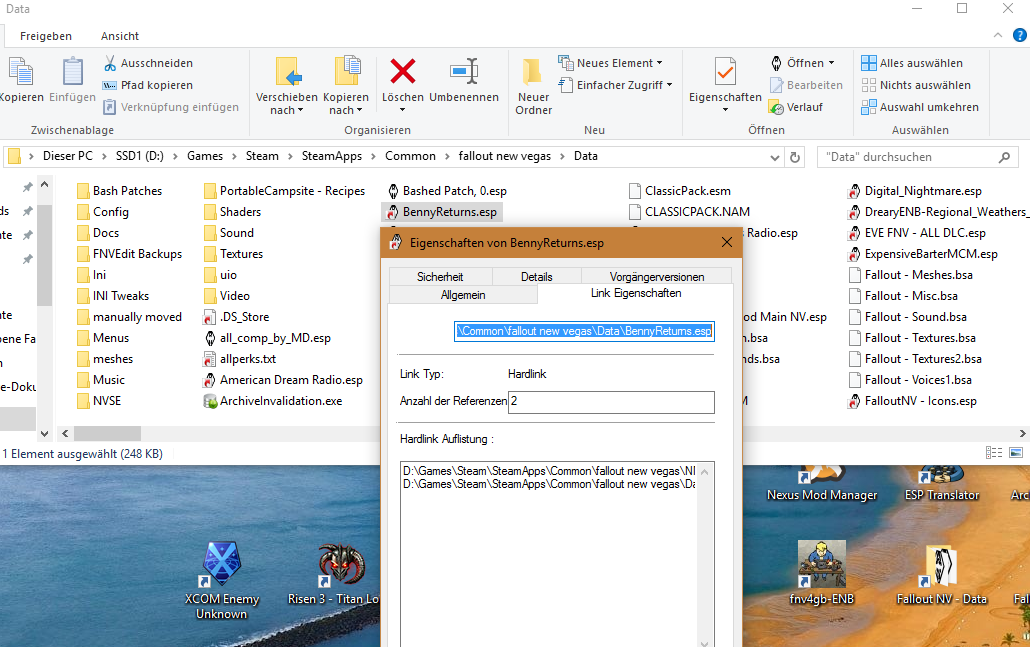
Task: Expand the Einfacher Zugriff dropdown
Action: coord(624,85)
